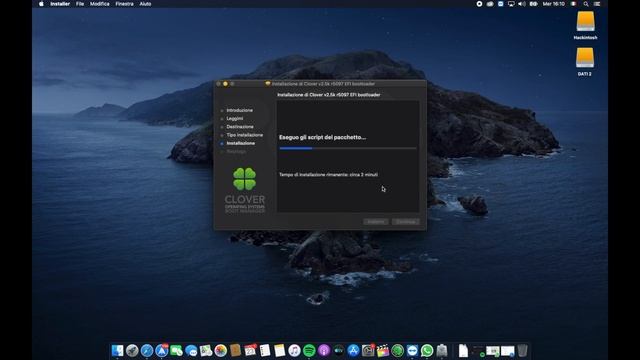Open Notification Center list icon
The image size is (640, 360).
[x=597, y=4]
